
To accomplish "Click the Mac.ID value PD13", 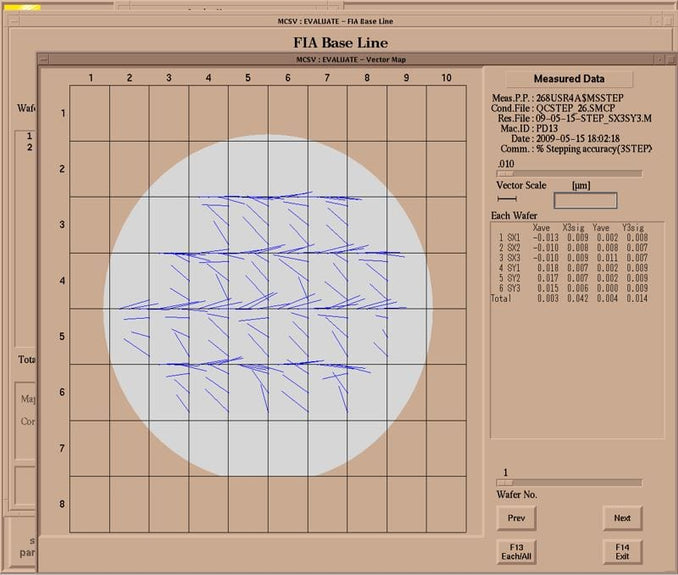I will coord(547,128).
